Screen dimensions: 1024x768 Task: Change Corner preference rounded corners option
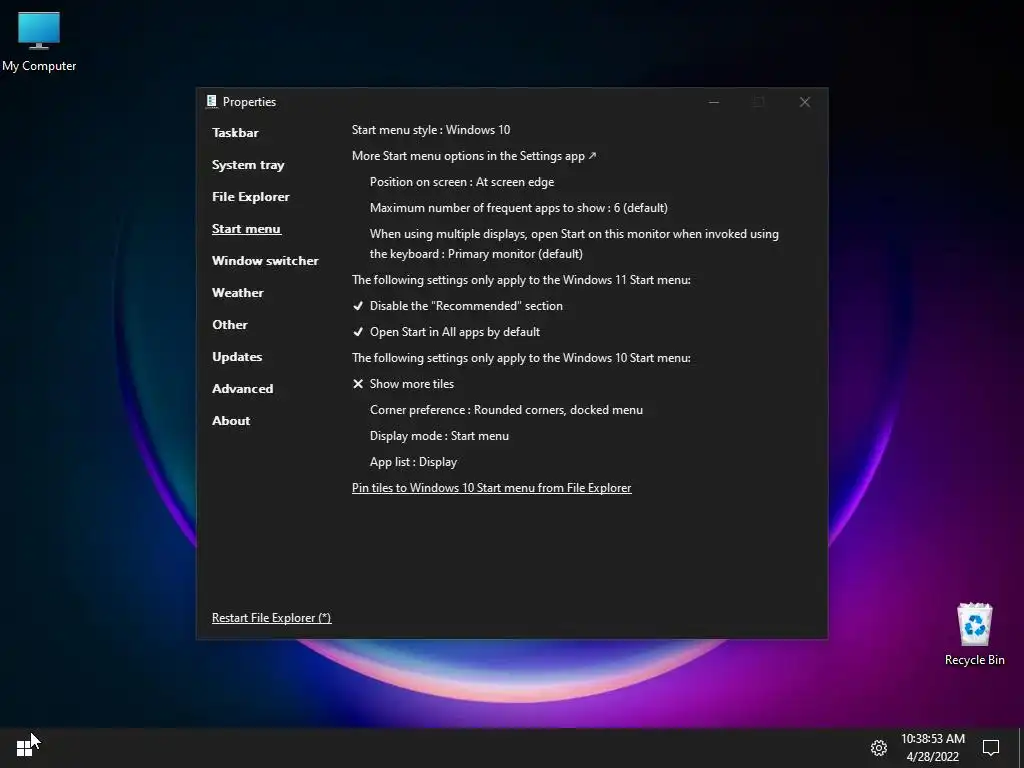point(506,410)
